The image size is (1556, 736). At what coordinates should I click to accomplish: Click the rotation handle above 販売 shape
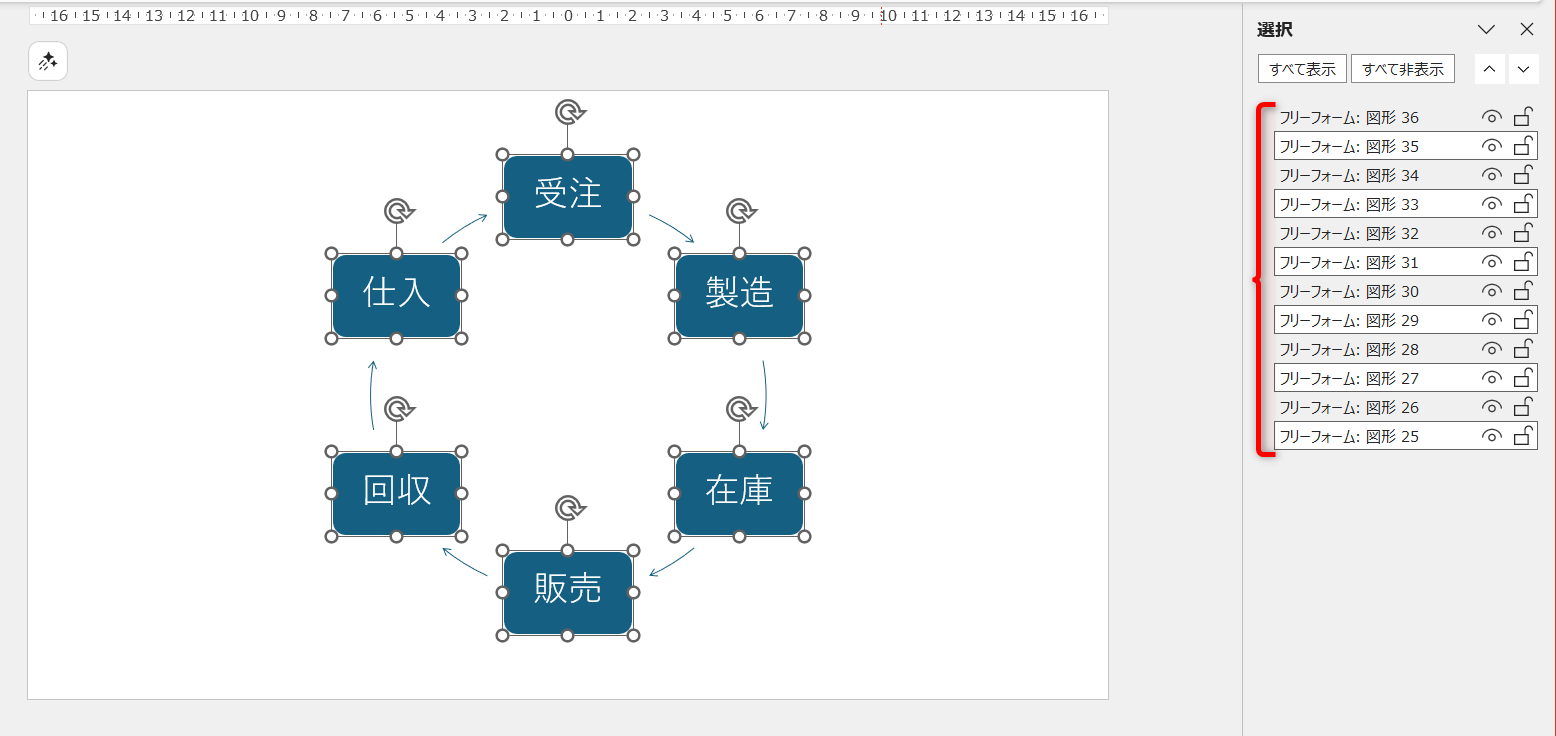point(568,508)
